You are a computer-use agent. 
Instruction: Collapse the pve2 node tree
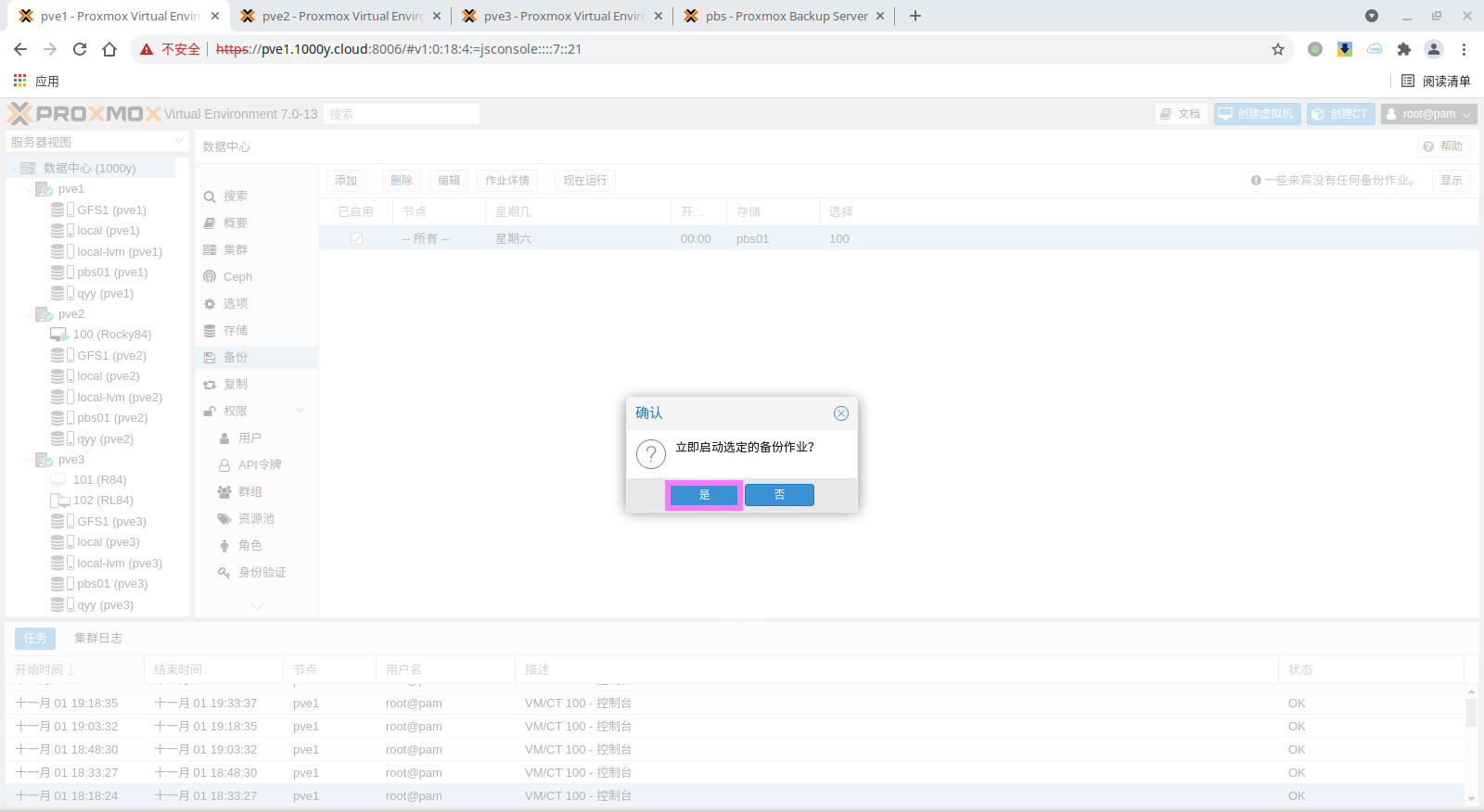[x=28, y=314]
